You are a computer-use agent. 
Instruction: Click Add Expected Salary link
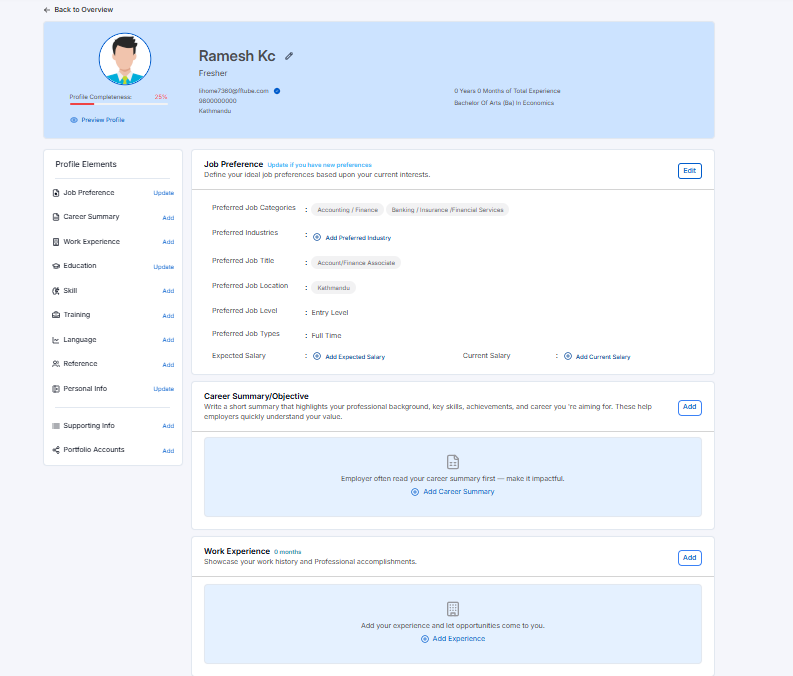349,356
